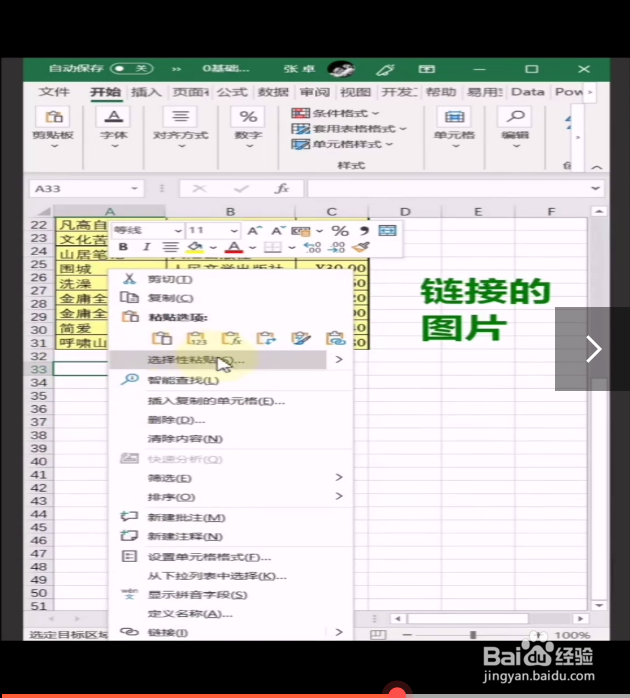The image size is (630, 698).
Task: Click Decrease Font Size in mini toolbar
Action: coord(278,231)
